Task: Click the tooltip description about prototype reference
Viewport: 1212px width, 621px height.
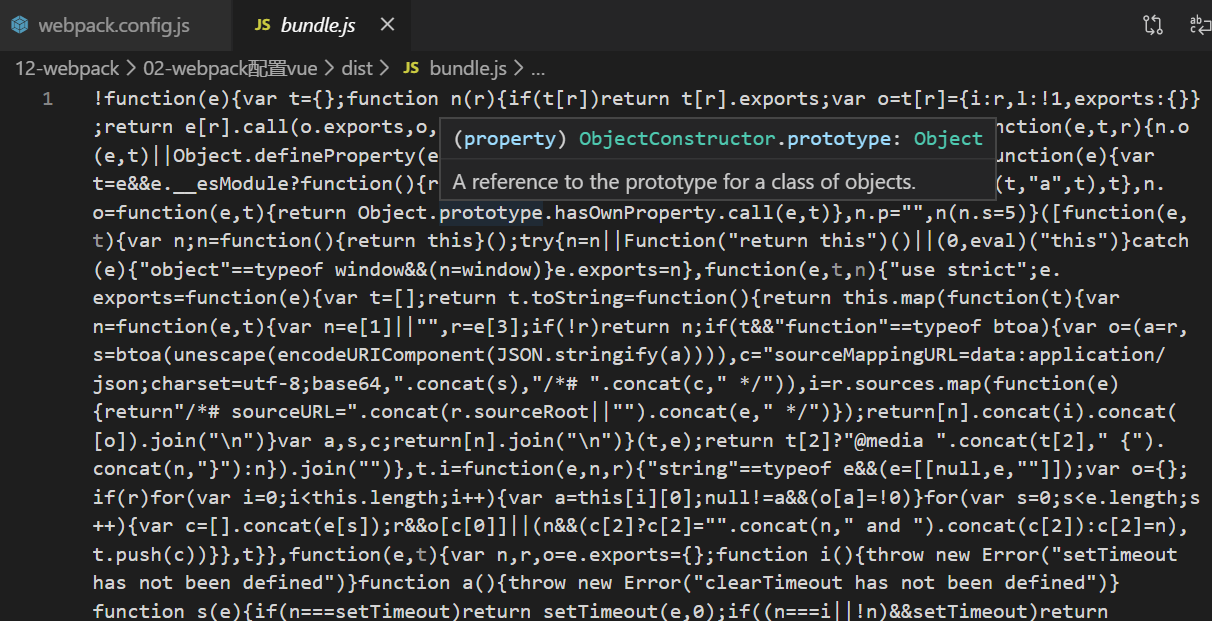Action: 684,182
